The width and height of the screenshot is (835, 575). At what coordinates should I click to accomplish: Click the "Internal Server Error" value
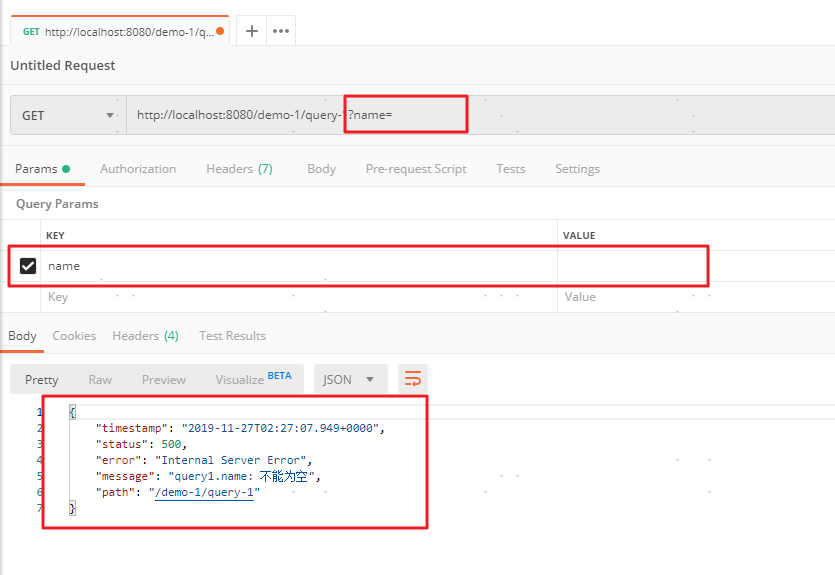tap(231, 460)
